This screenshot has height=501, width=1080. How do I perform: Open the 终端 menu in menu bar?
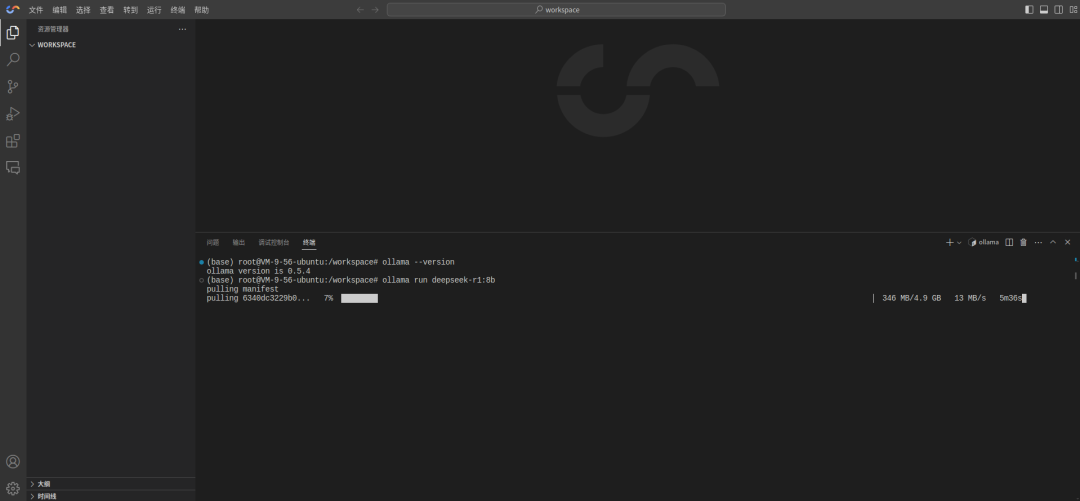click(178, 10)
